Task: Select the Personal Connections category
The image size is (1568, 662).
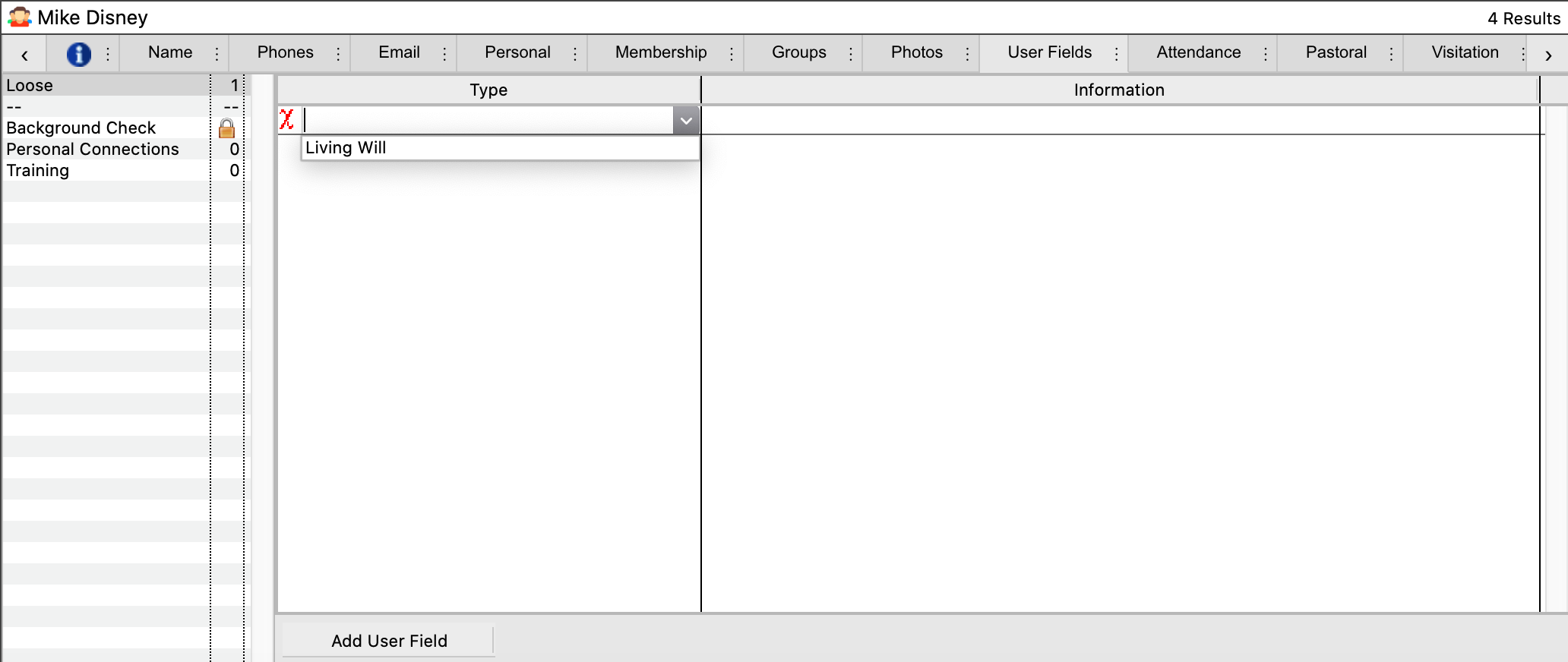Action: tap(93, 150)
